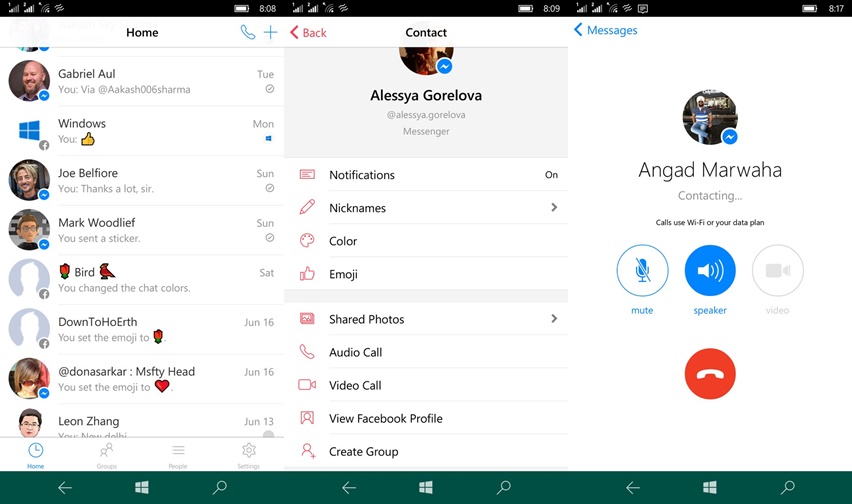Image resolution: width=852 pixels, height=504 pixels.
Task: Tap the Windows Start button under Contact screen
Action: point(426,487)
